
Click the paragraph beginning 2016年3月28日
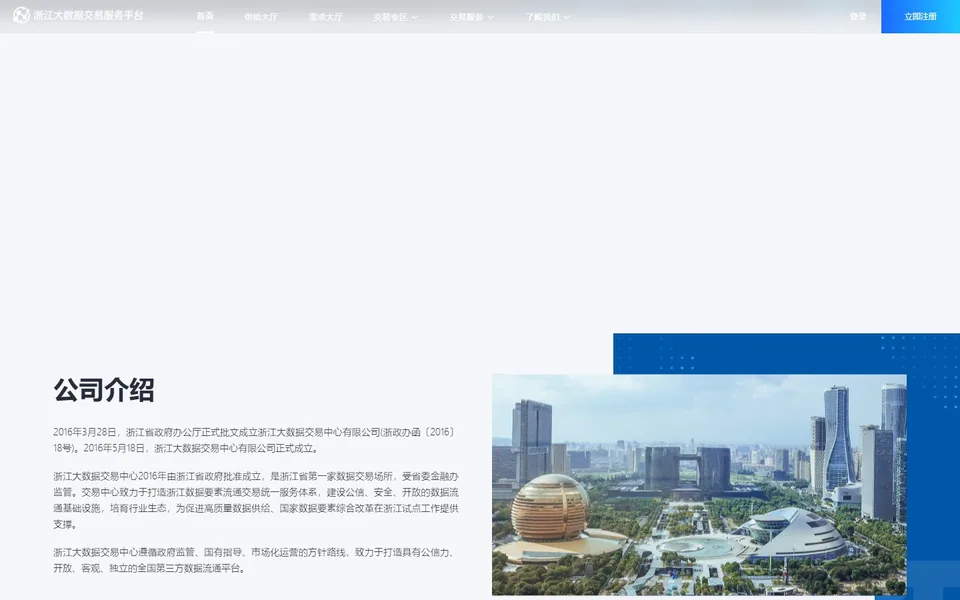[255, 440]
